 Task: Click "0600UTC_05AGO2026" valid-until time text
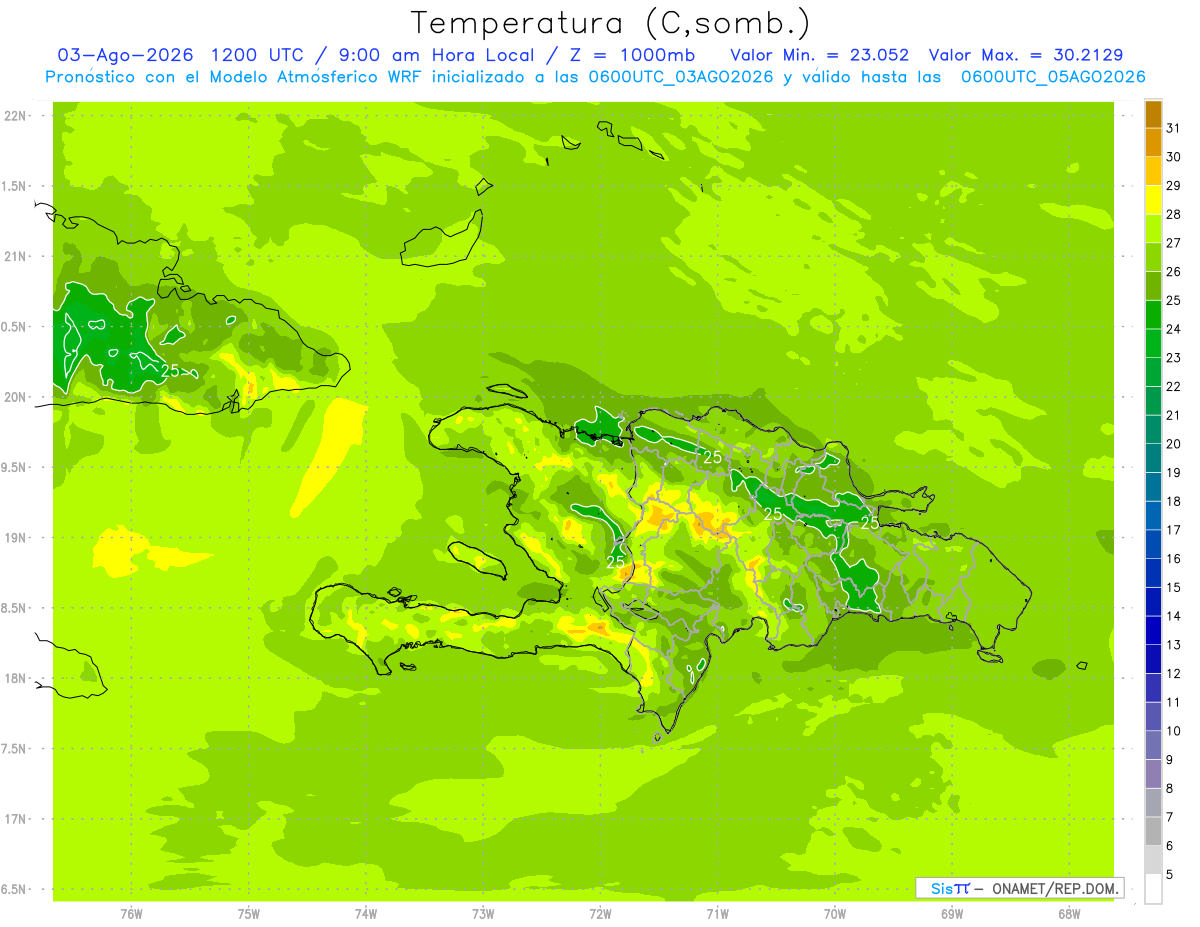1052,77
